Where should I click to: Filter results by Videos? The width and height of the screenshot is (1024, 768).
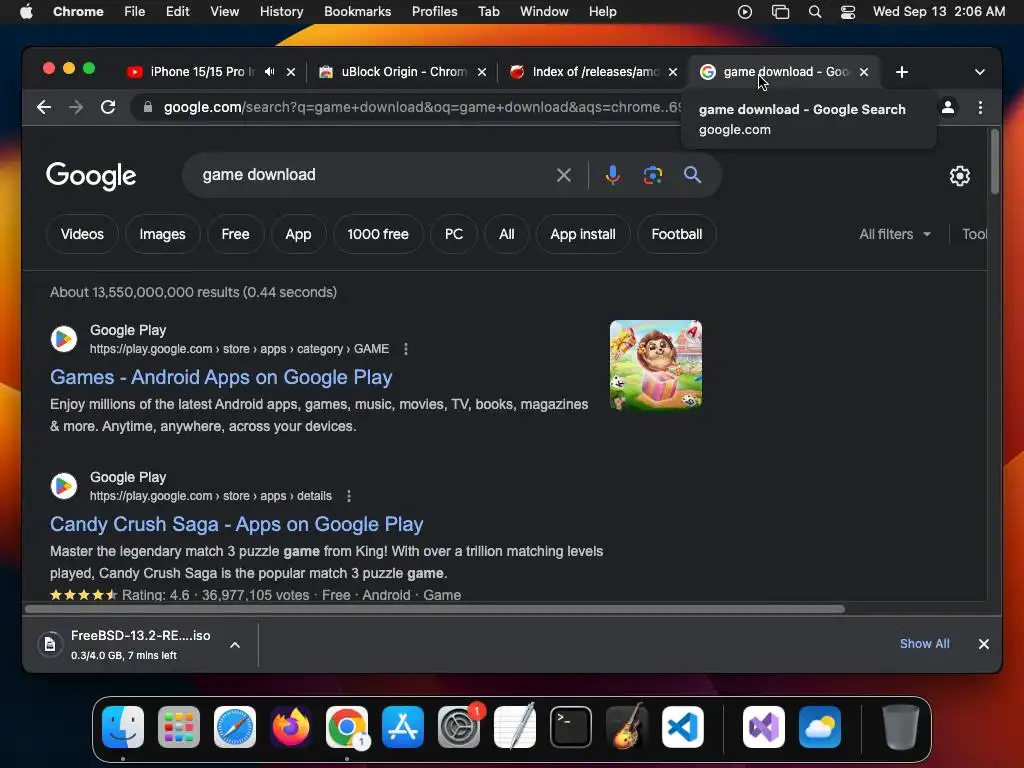(82, 234)
